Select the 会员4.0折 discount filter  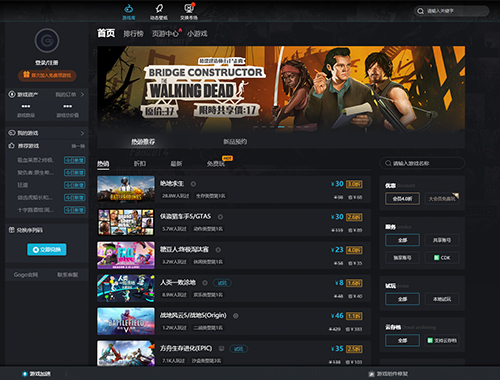pos(402,199)
